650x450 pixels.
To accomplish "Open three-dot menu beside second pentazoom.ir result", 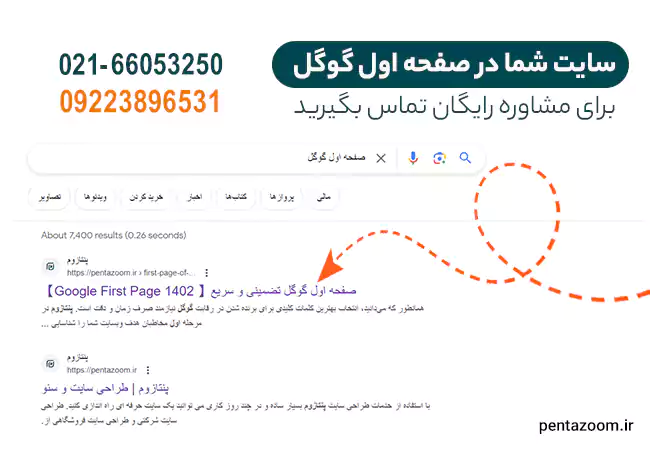I will (x=148, y=370).
